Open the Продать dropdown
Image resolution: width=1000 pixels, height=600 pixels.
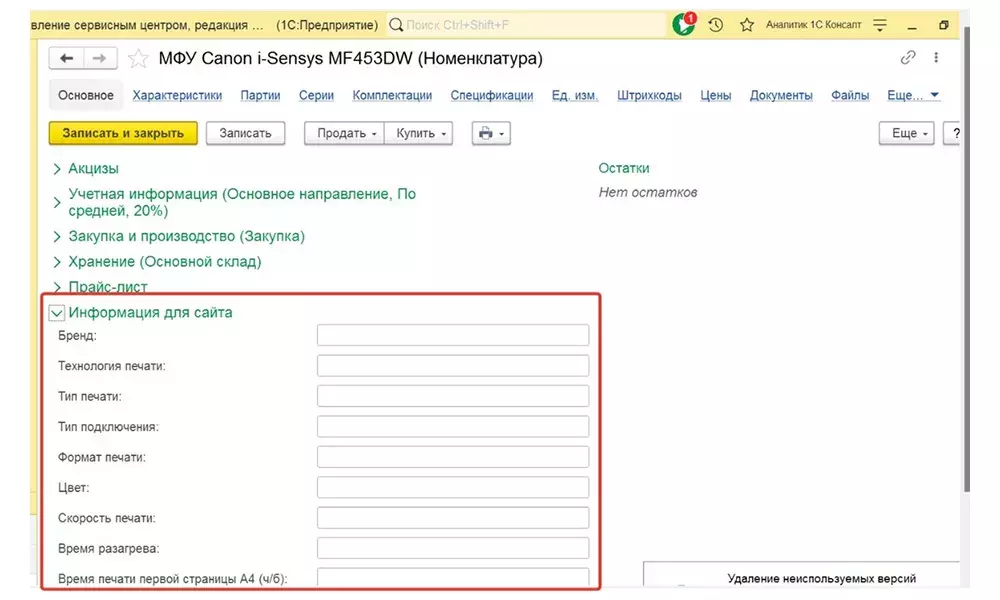(343, 132)
